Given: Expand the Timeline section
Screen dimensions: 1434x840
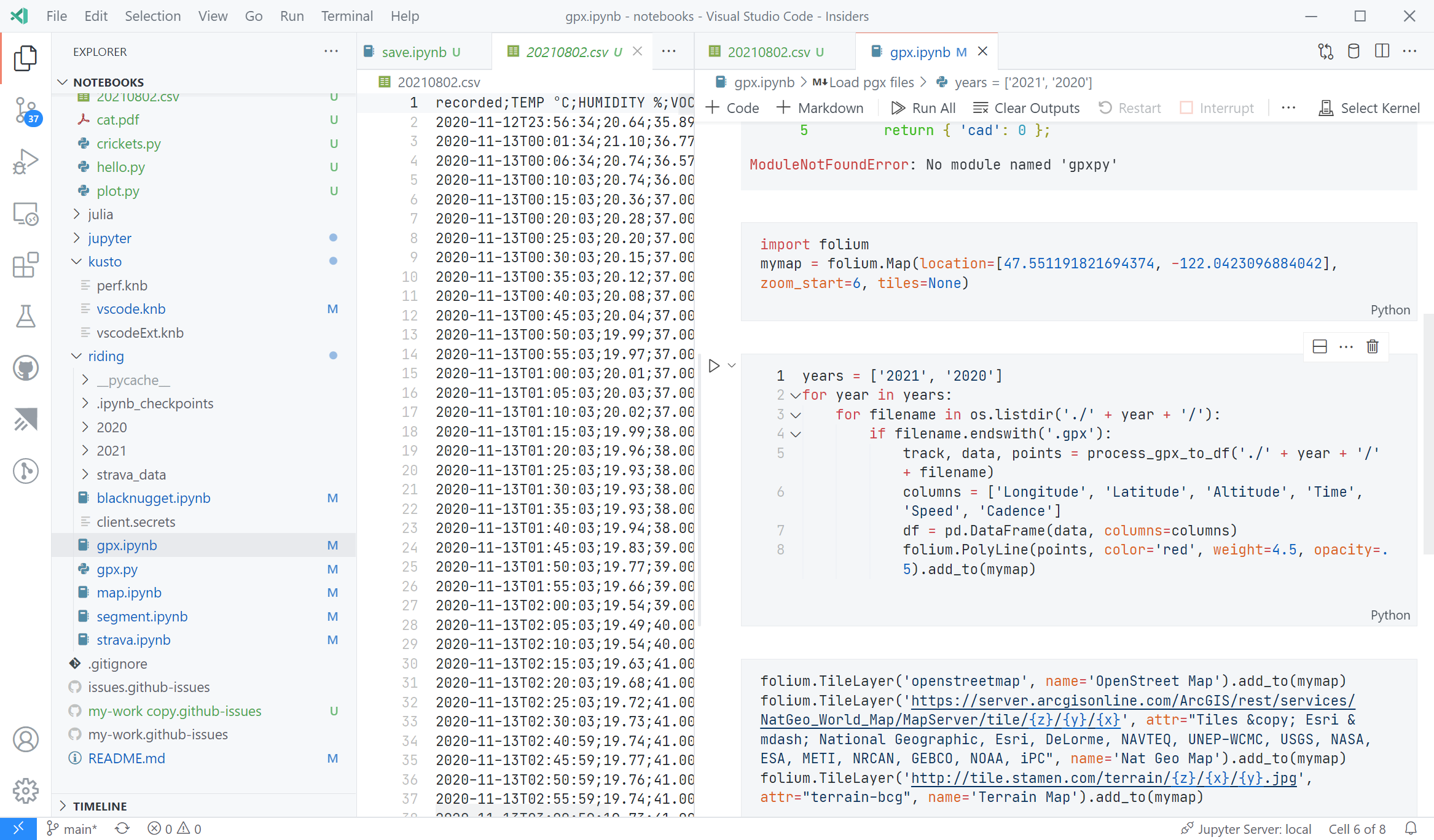Looking at the screenshot, I should point(100,806).
